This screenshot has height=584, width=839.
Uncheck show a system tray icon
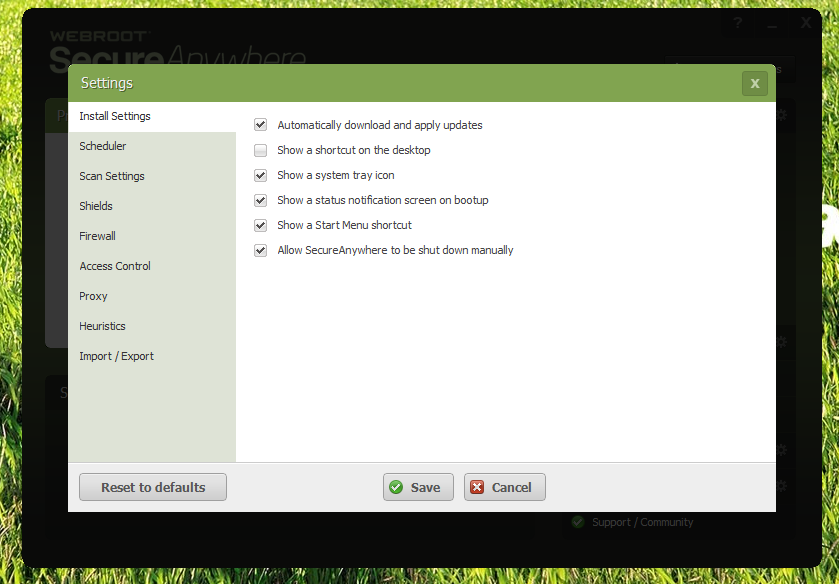[x=261, y=175]
